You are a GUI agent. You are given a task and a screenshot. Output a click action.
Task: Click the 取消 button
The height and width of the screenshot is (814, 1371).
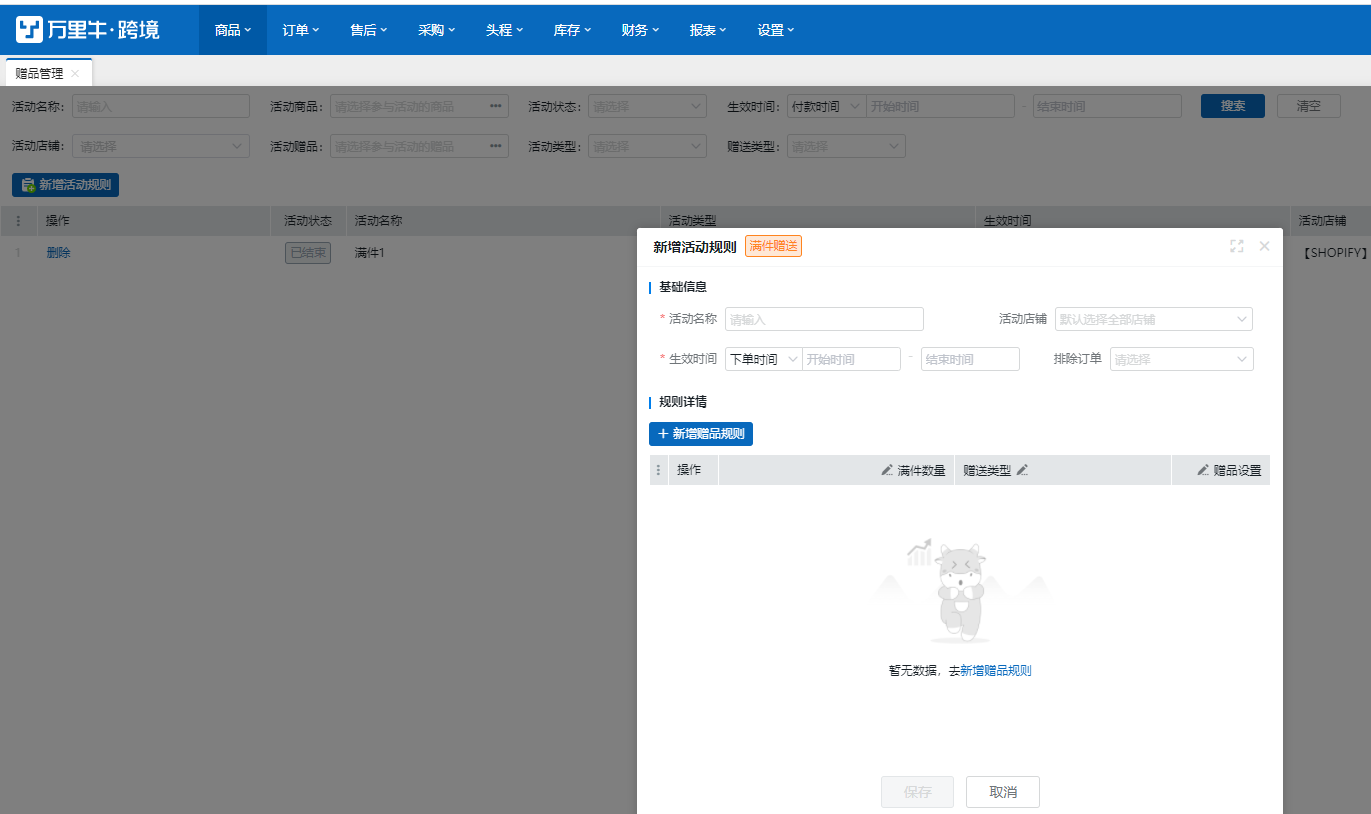(x=1003, y=792)
